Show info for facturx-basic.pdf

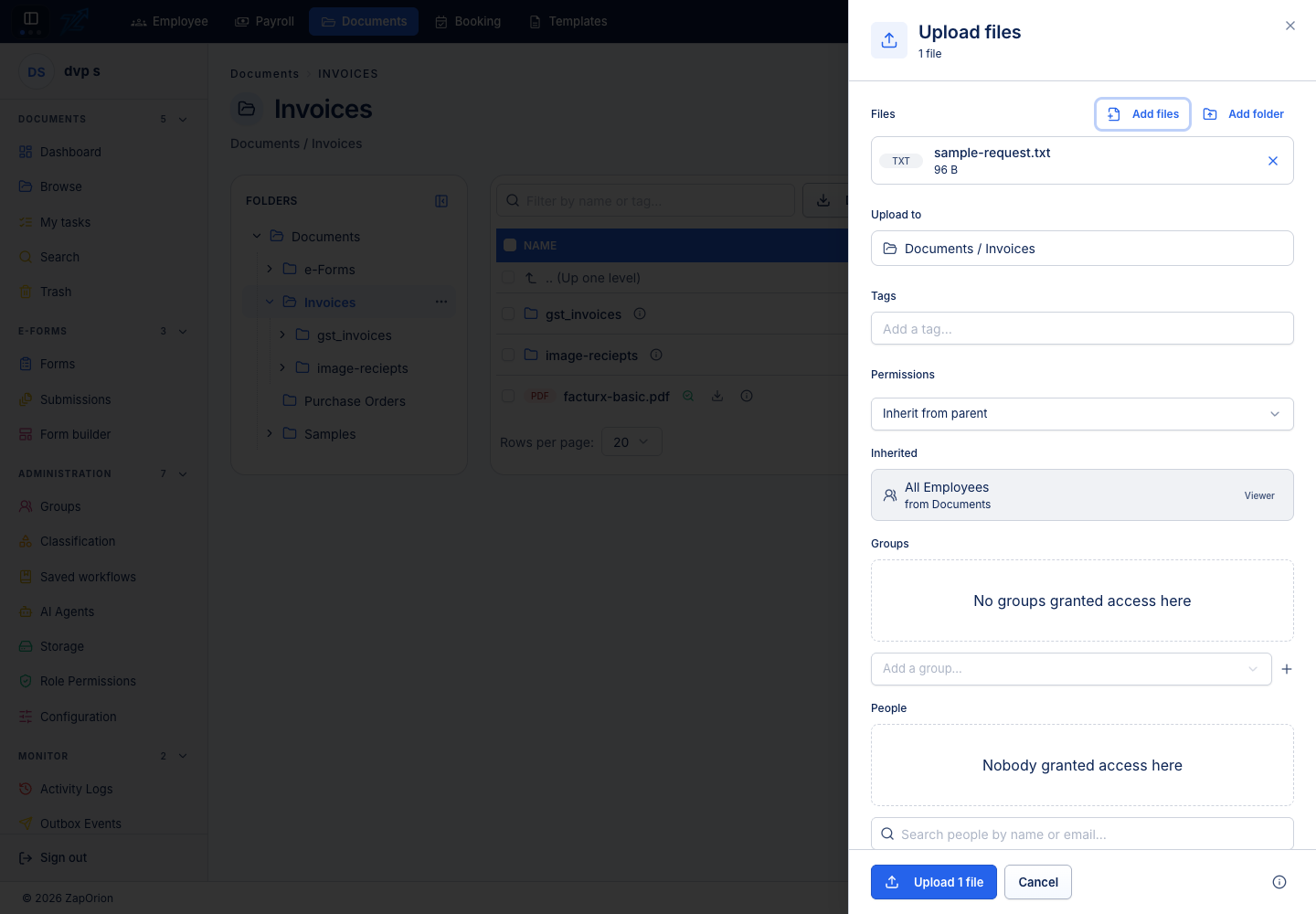coord(747,396)
